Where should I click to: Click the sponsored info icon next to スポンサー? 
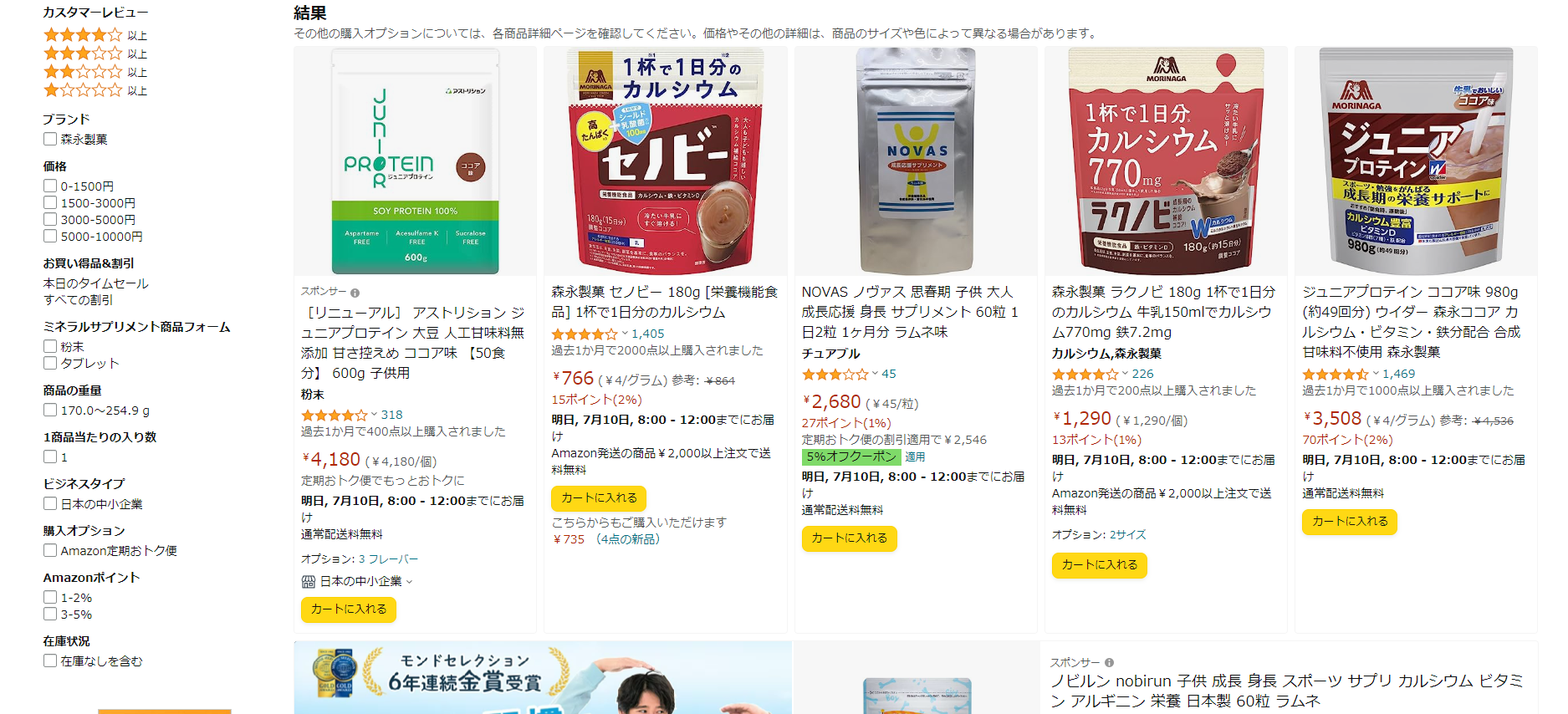pyautogui.click(x=355, y=293)
